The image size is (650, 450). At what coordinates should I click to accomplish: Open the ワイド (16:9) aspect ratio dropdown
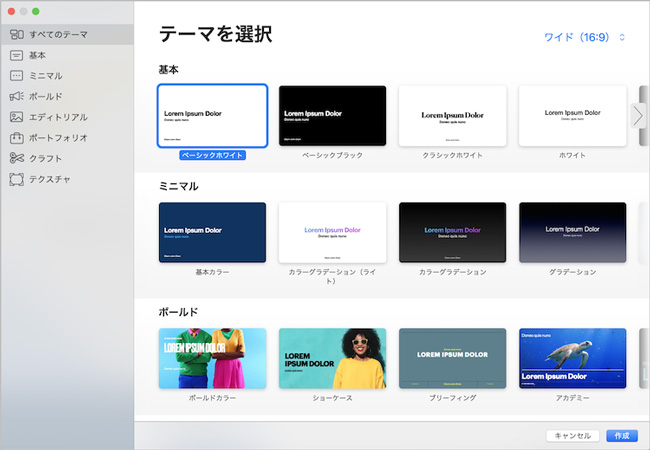pyautogui.click(x=584, y=37)
